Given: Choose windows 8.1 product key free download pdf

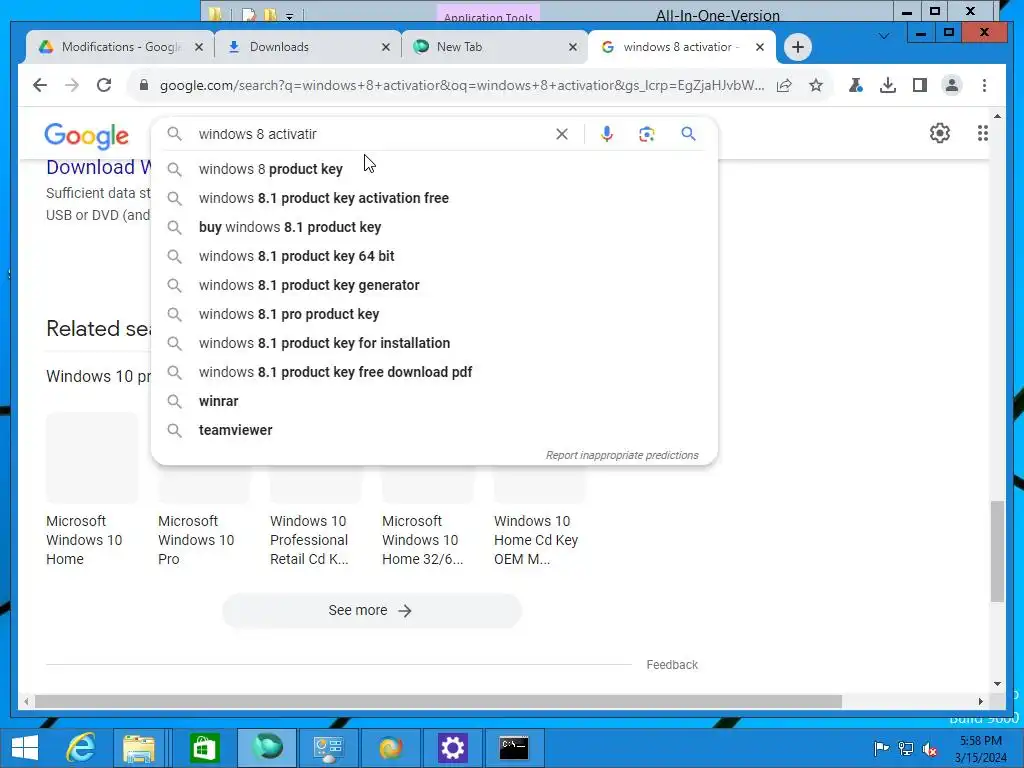Looking at the screenshot, I should (x=434, y=372).
